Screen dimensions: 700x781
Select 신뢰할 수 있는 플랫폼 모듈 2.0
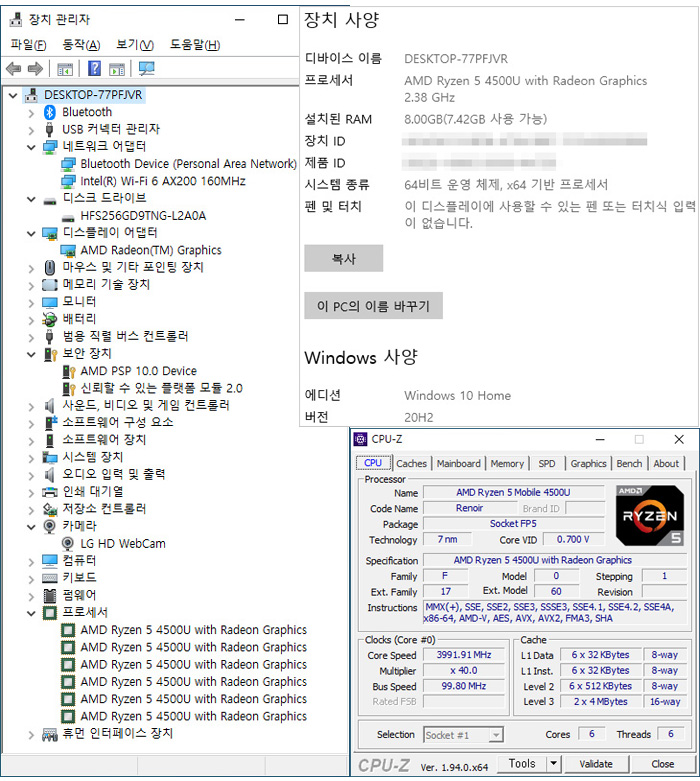point(161,389)
